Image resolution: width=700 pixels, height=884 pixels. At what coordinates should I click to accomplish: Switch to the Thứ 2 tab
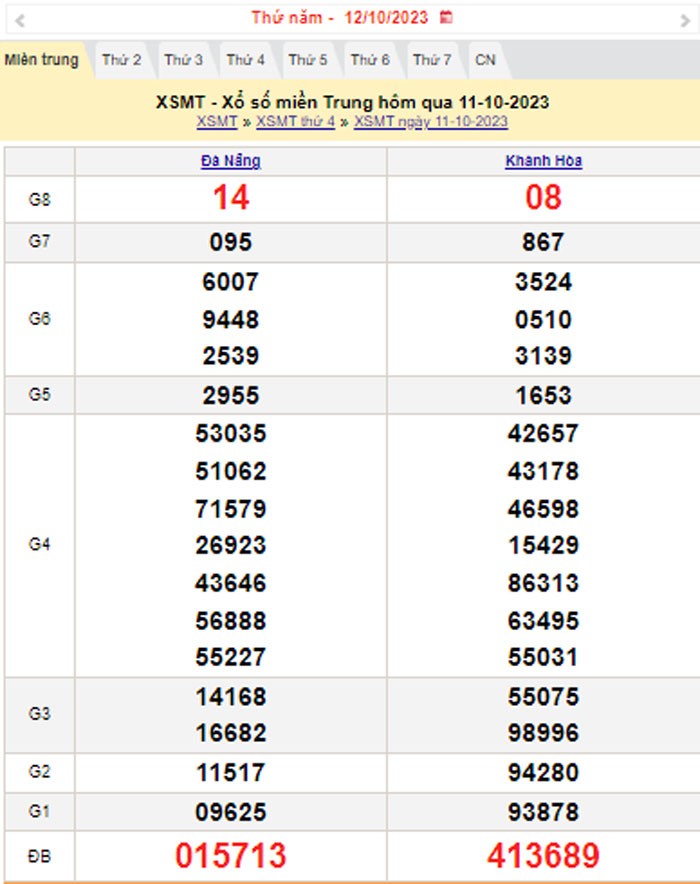click(x=121, y=60)
